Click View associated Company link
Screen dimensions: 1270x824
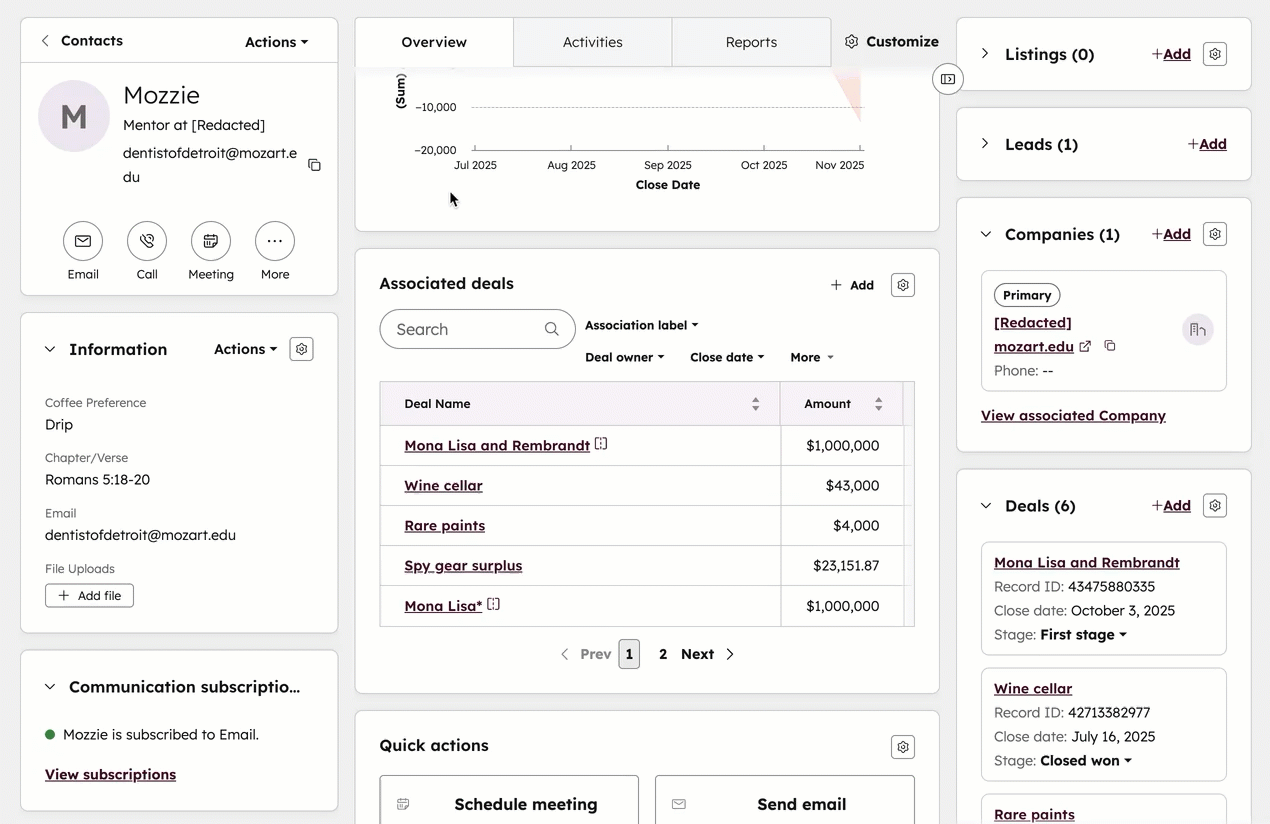[x=1073, y=415]
